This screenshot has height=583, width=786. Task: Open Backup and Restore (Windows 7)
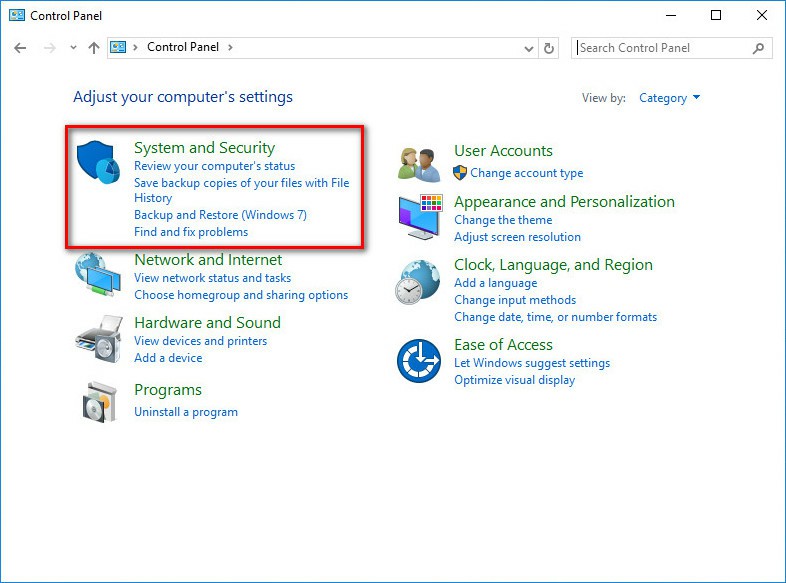(220, 215)
